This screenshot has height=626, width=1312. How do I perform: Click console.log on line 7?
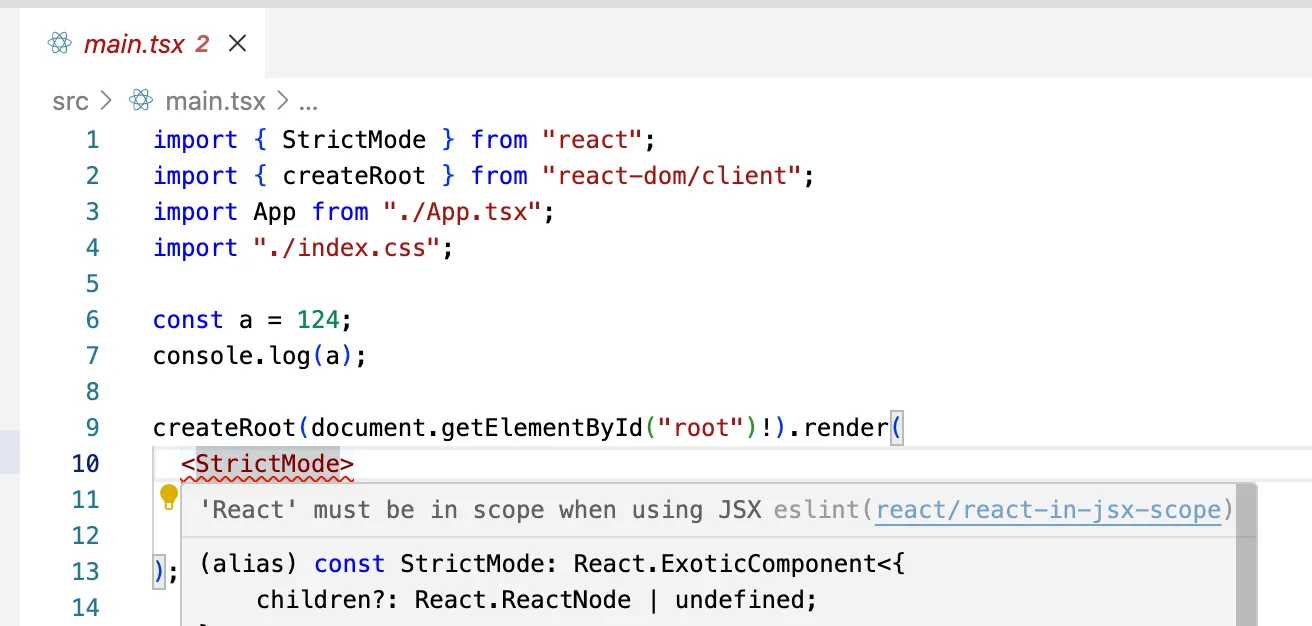tap(231, 356)
